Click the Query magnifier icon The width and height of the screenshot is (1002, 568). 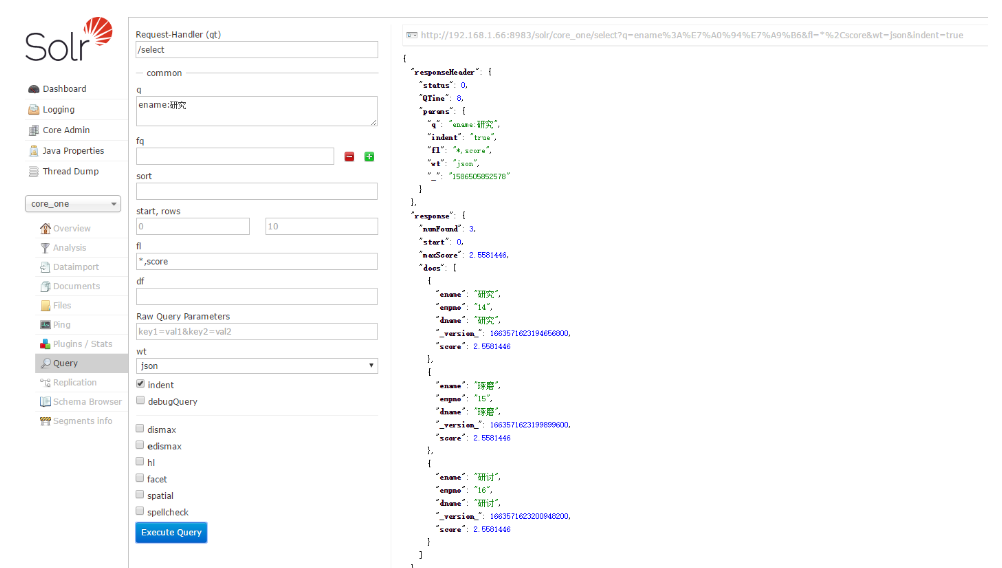pos(45,363)
